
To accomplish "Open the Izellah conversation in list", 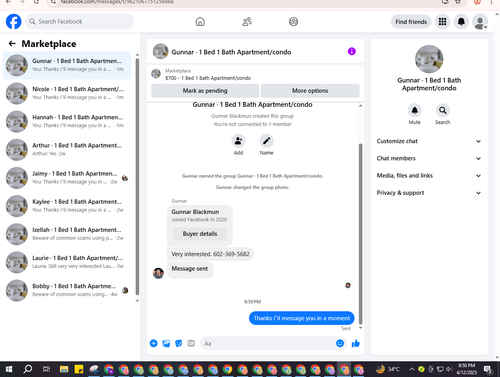I will 67,234.
